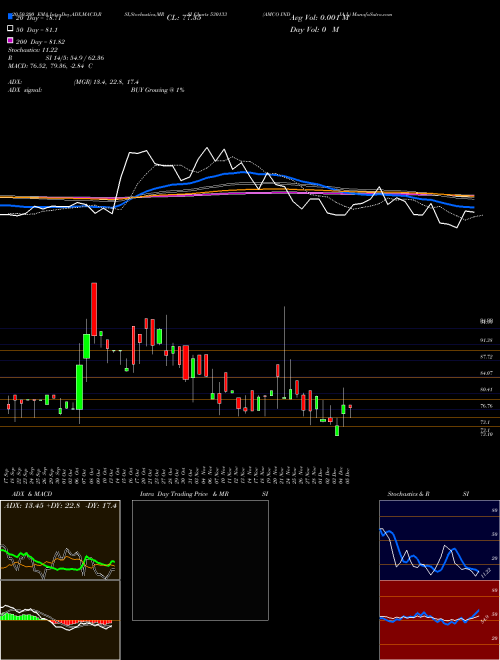Click the 87.72 price axis label
Screen dimensions: 500x660
coord(486,357)
